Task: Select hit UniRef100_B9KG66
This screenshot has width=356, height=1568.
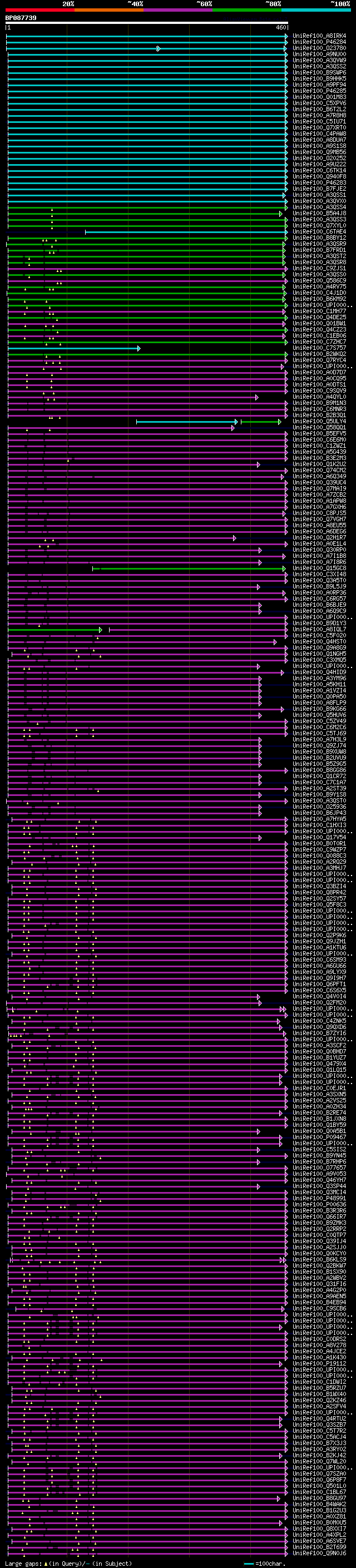Action: pyautogui.click(x=319, y=709)
